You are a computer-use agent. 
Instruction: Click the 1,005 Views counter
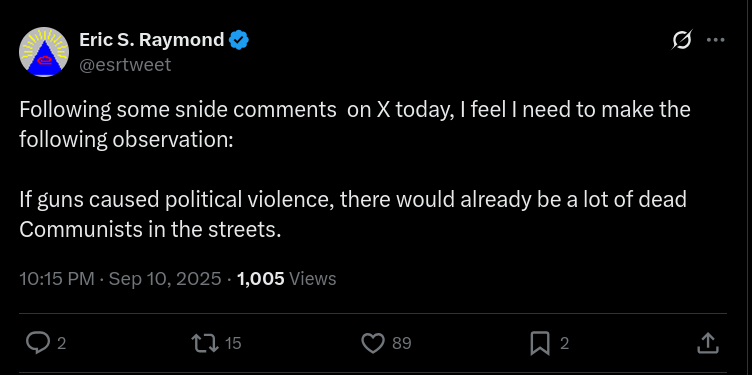(286, 279)
